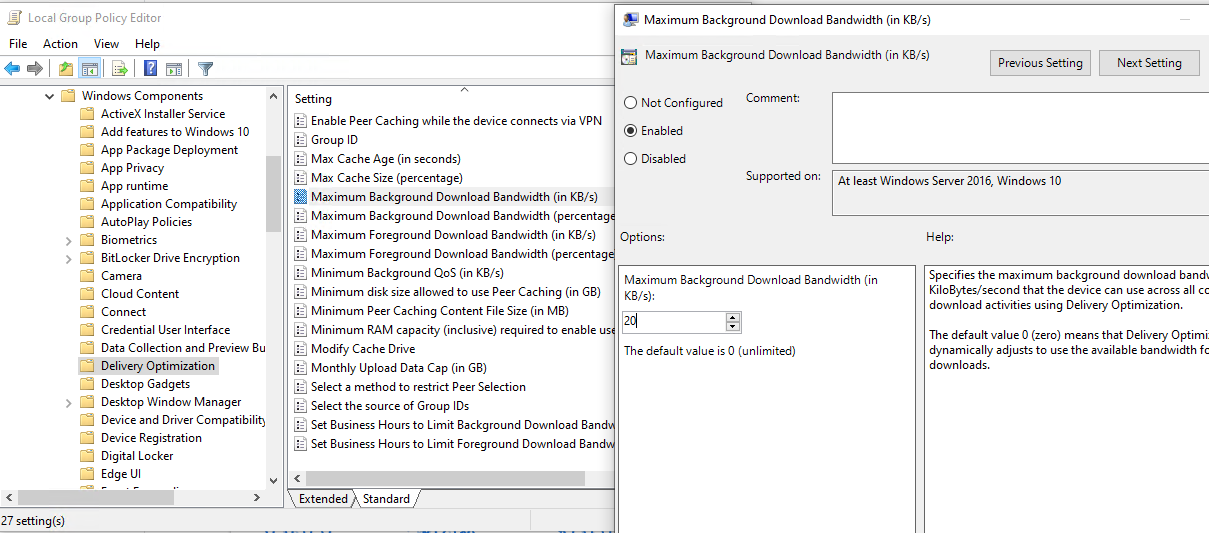Click the Filter funnel toolbar icon
1209x533 pixels.
click(x=205, y=69)
